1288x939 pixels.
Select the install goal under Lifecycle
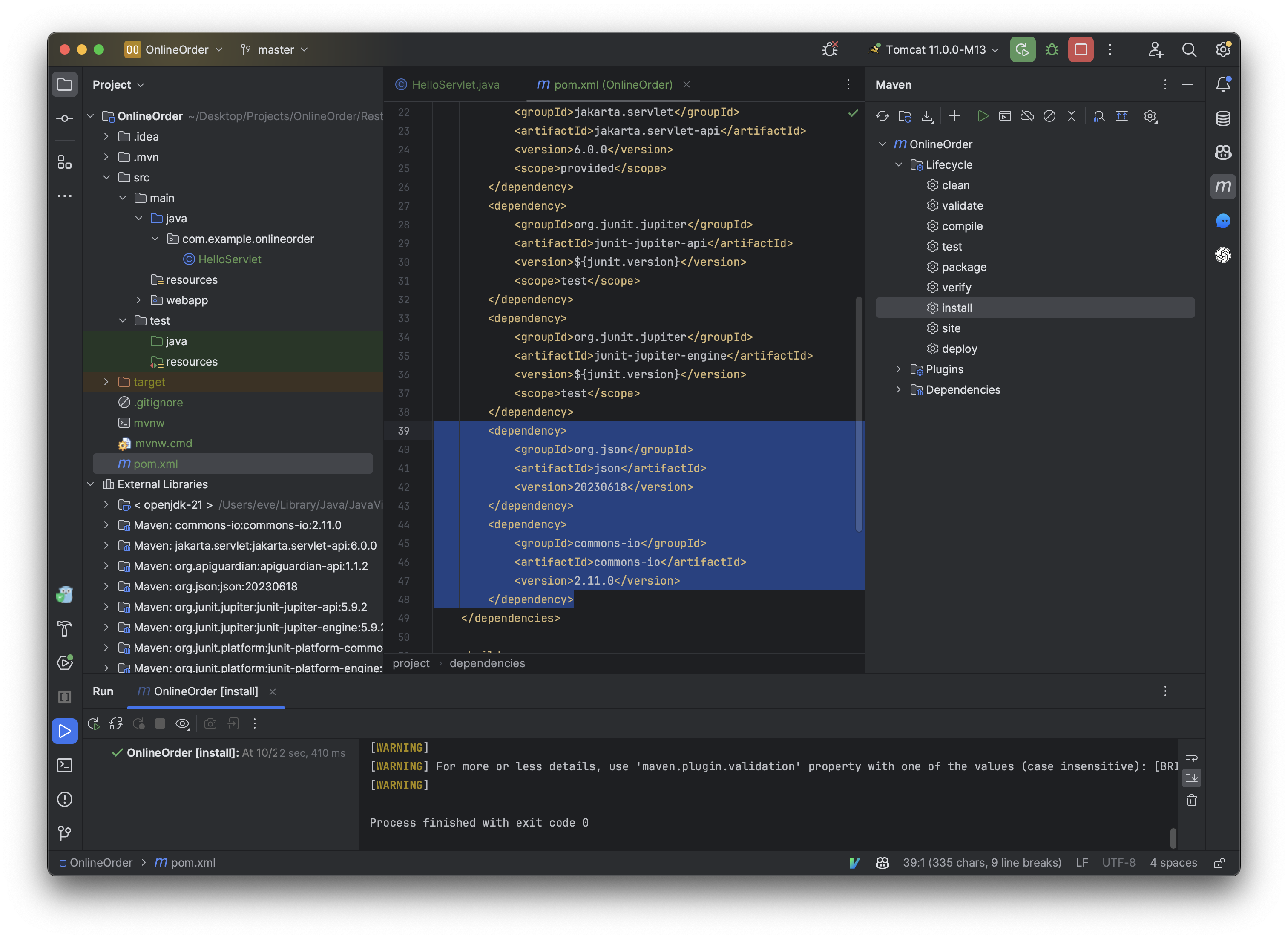click(x=957, y=308)
